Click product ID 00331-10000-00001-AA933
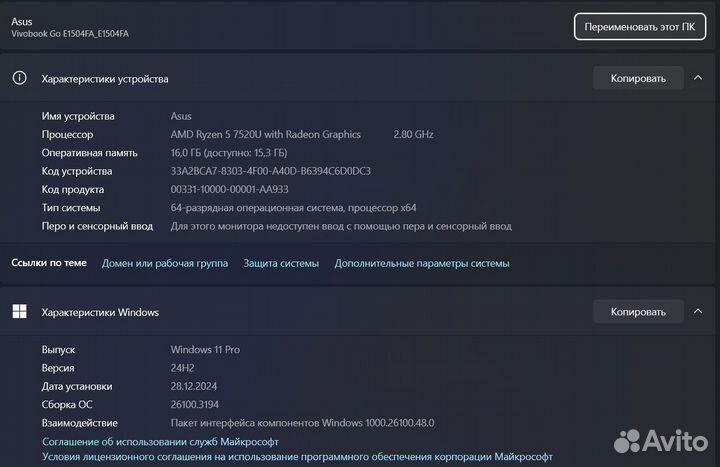Viewport: 720px width, 467px height. [x=230, y=189]
